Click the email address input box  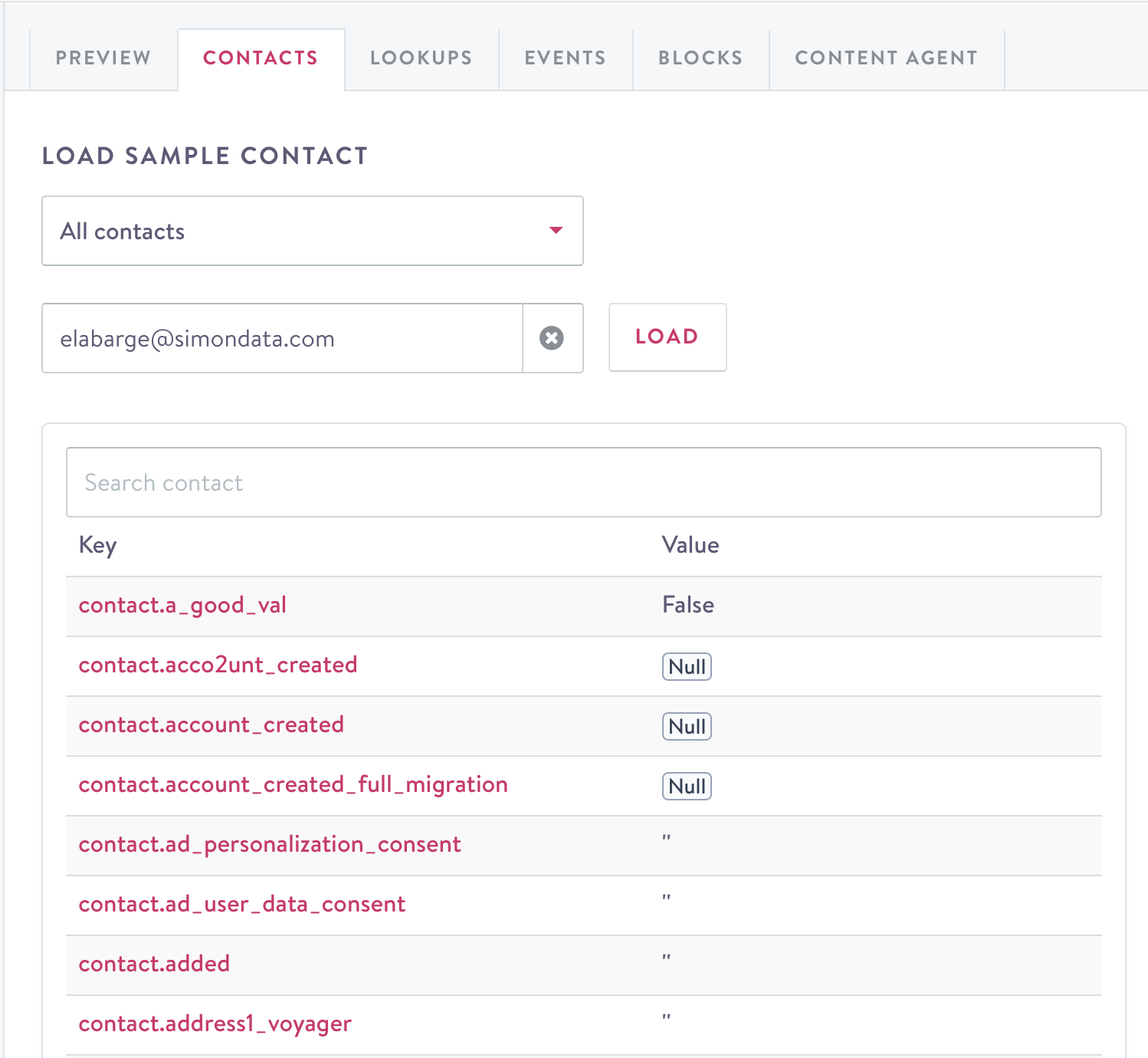[282, 338]
